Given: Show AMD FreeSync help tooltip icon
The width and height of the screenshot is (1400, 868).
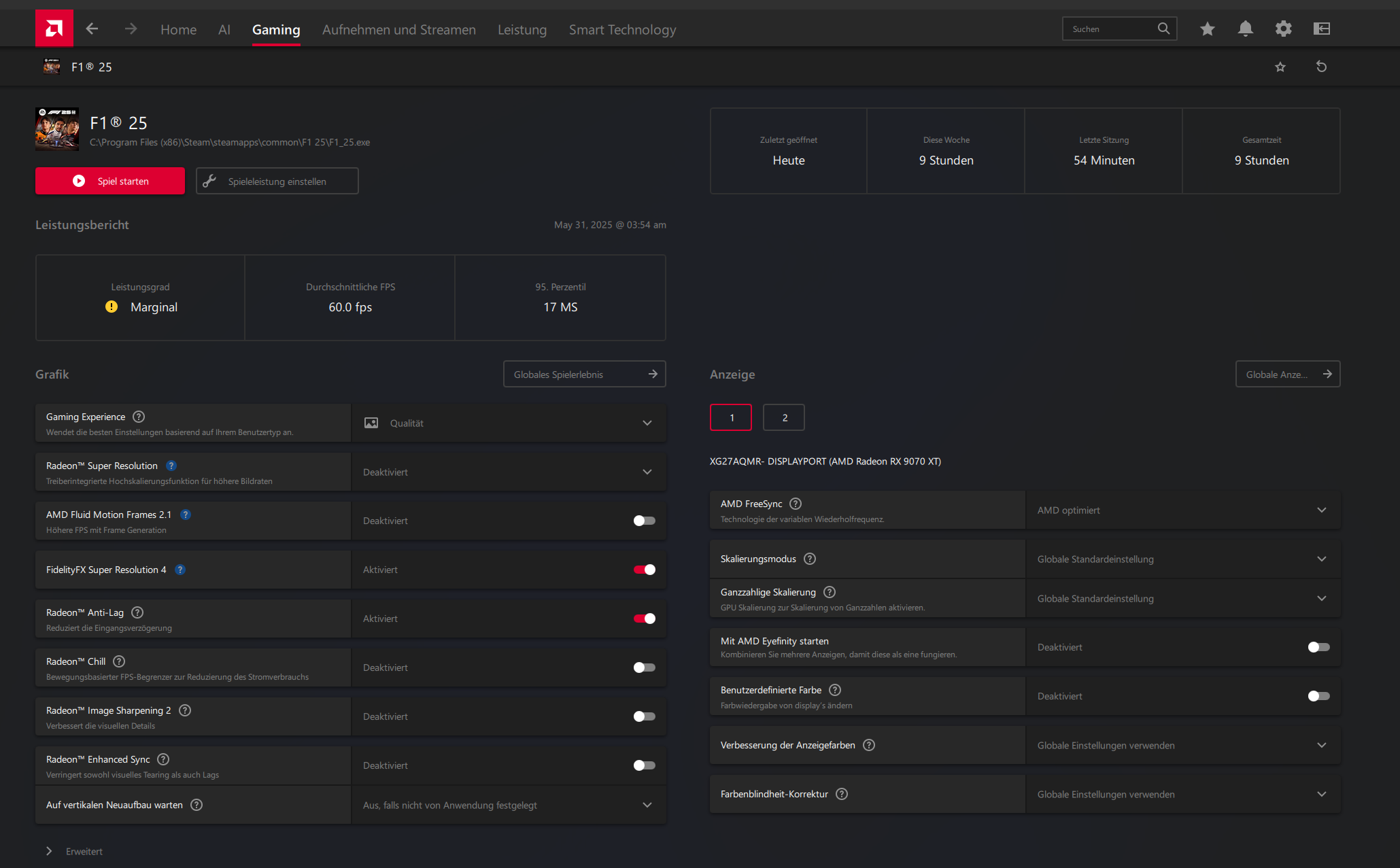Looking at the screenshot, I should pos(796,504).
